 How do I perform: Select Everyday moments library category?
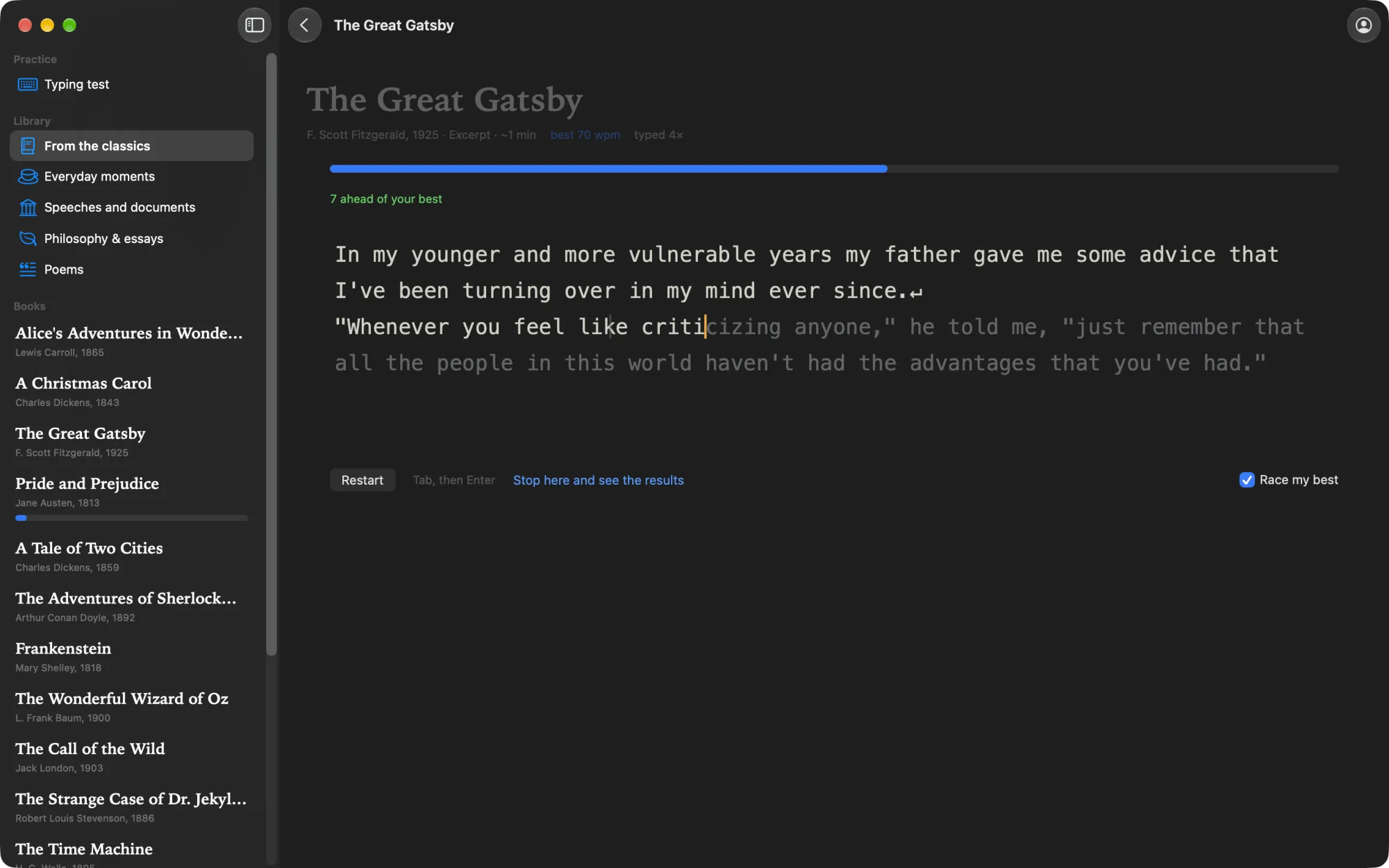(x=132, y=176)
